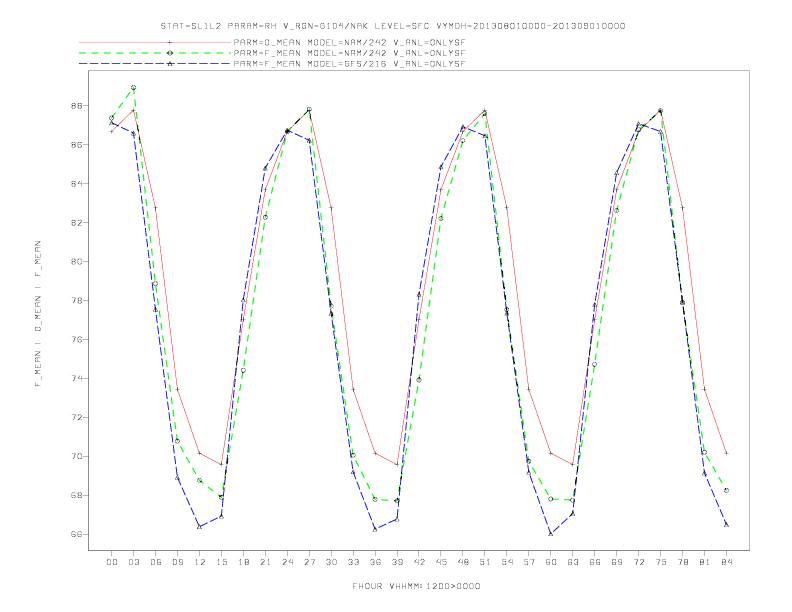Click y-axis tick label 88
The image size is (792, 612).
click(x=76, y=106)
